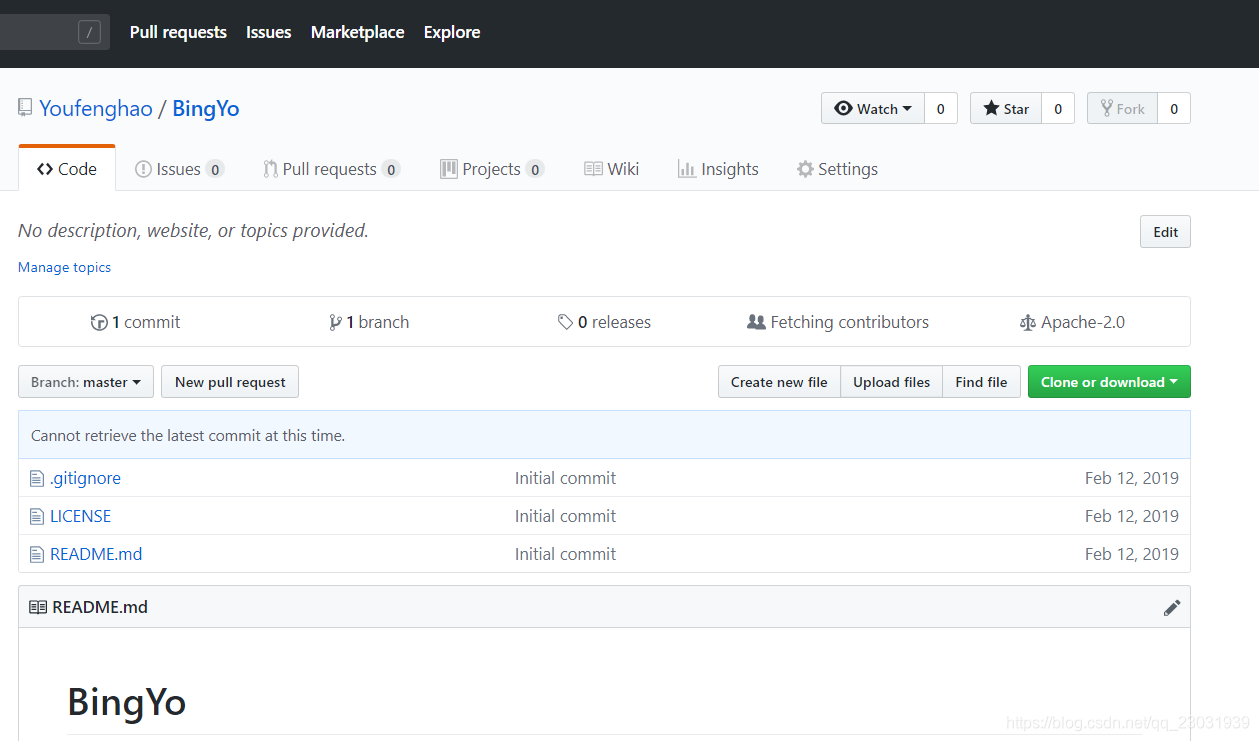The width and height of the screenshot is (1259, 741).
Task: Click Upload files button
Action: point(891,382)
